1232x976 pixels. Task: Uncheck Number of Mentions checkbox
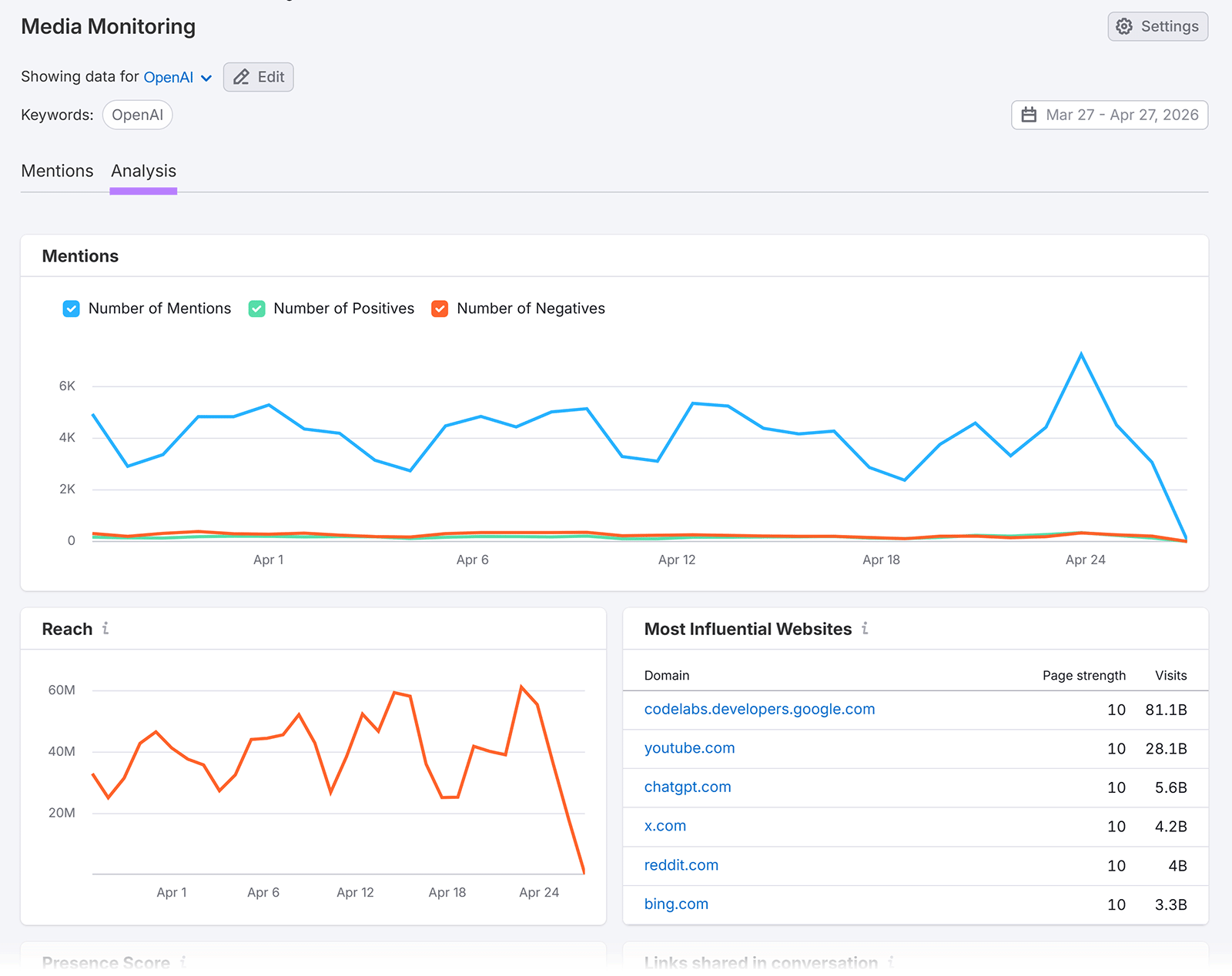click(71, 309)
